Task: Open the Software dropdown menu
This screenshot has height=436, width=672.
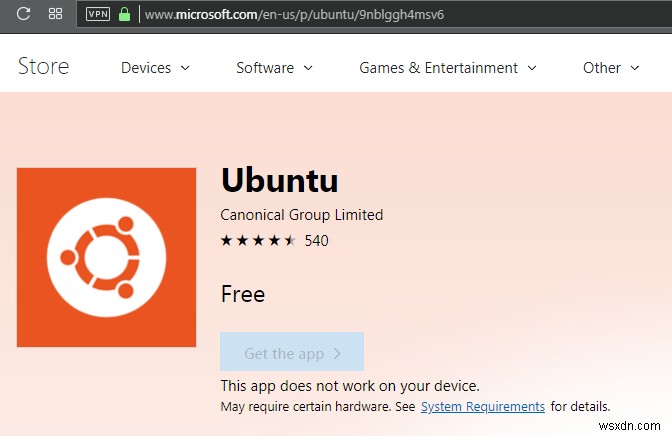Action: click(x=274, y=68)
